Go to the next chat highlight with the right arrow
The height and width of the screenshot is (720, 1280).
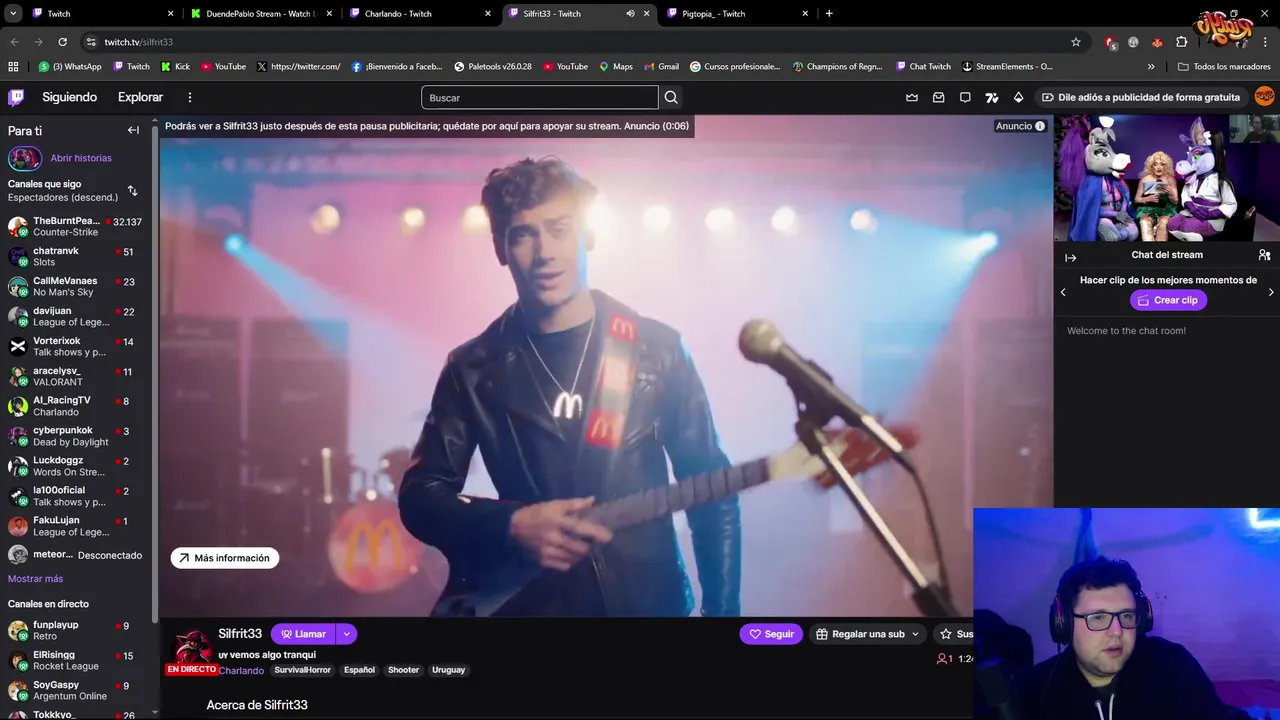click(x=1271, y=292)
